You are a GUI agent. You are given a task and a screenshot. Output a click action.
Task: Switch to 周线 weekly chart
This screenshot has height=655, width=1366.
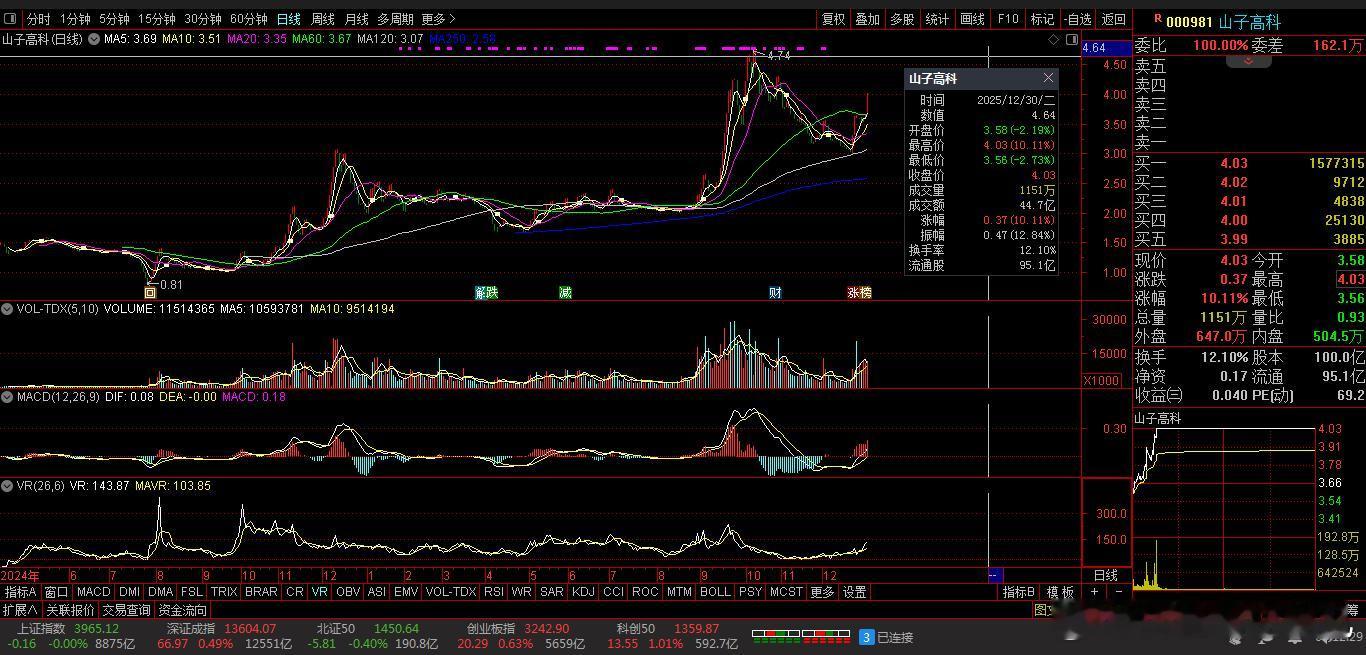[x=322, y=19]
